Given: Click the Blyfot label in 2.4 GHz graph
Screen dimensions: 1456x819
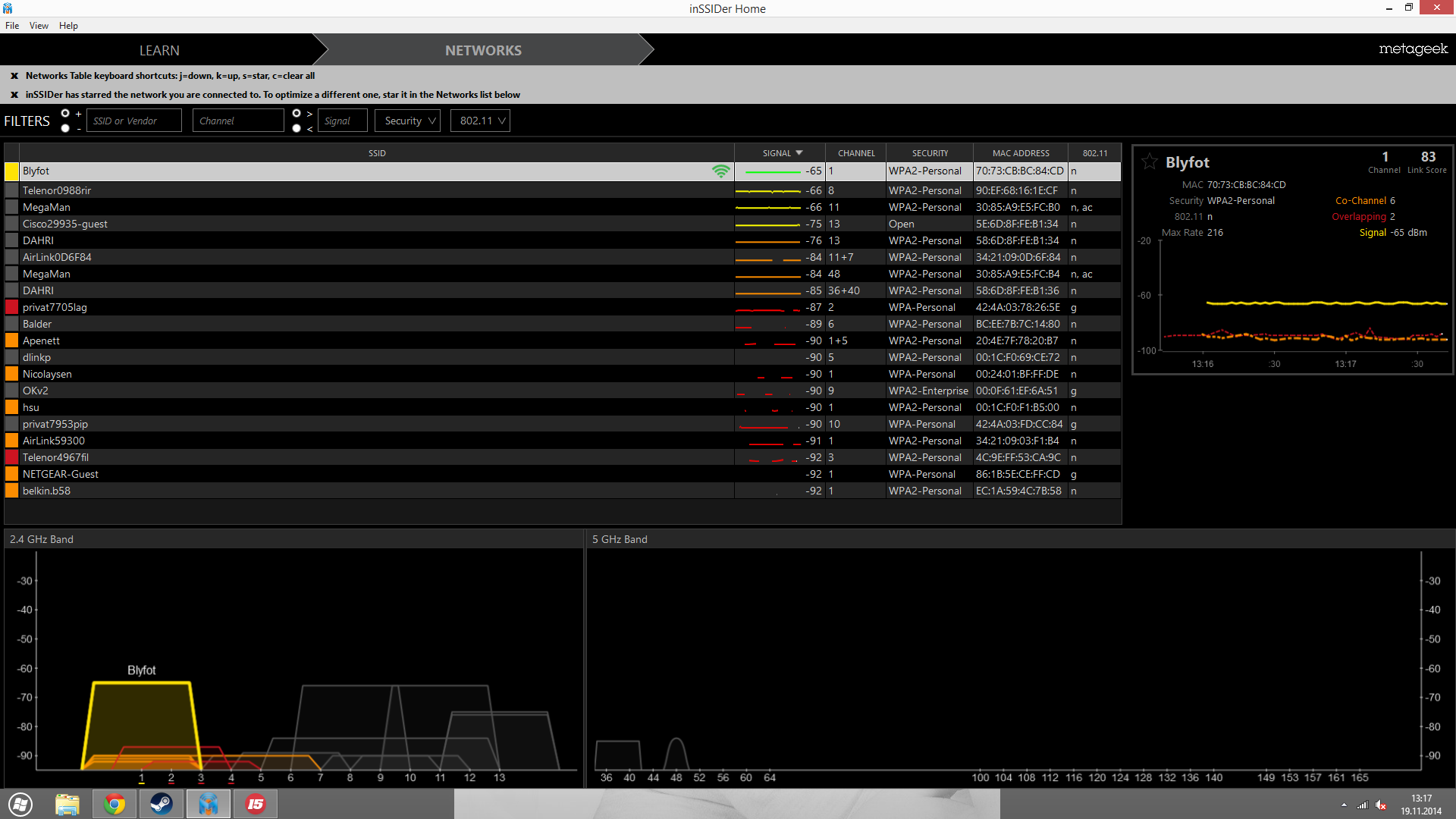Looking at the screenshot, I should pos(141,670).
